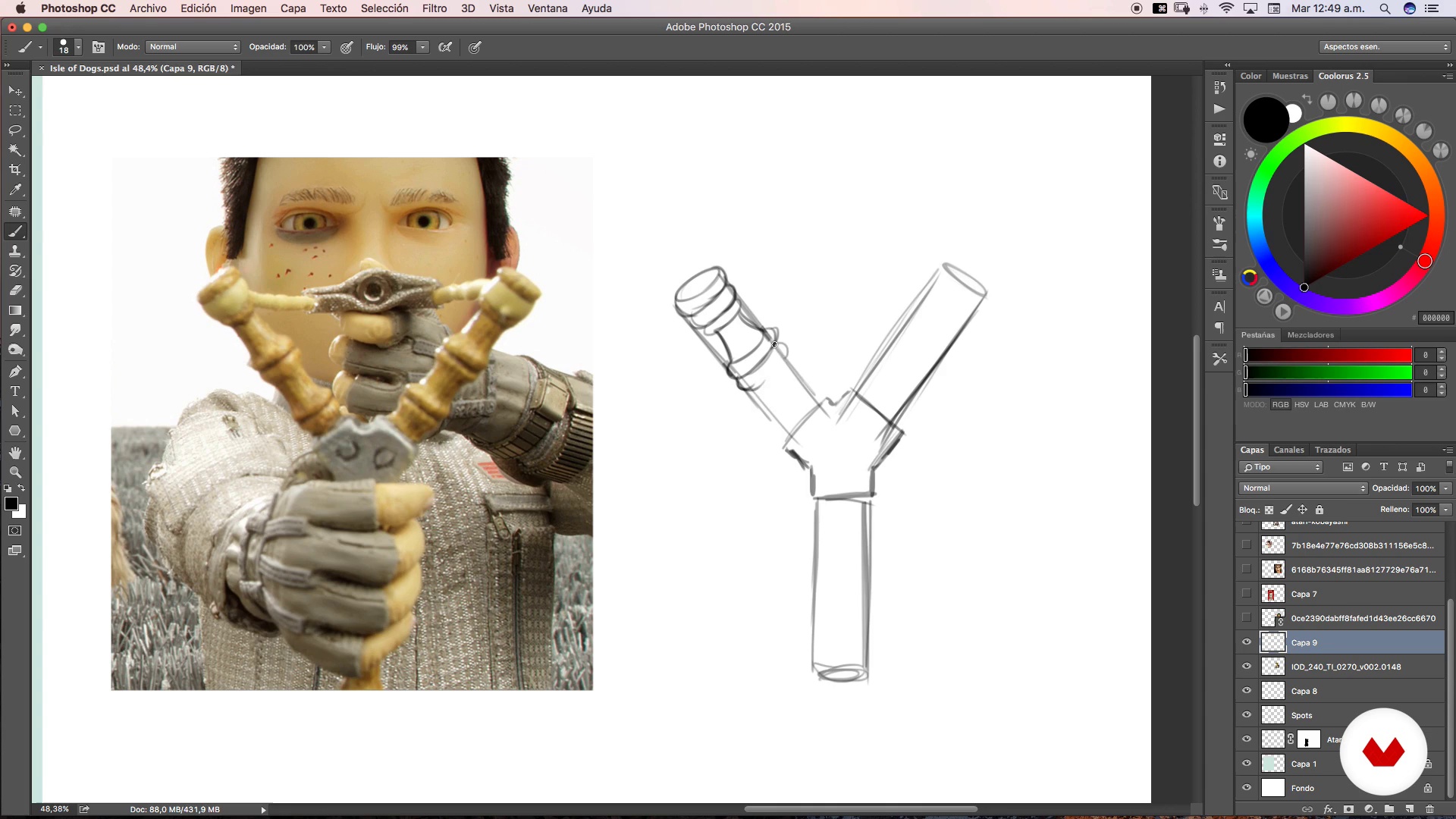
Task: Select the Eyedropper tool
Action: [15, 190]
